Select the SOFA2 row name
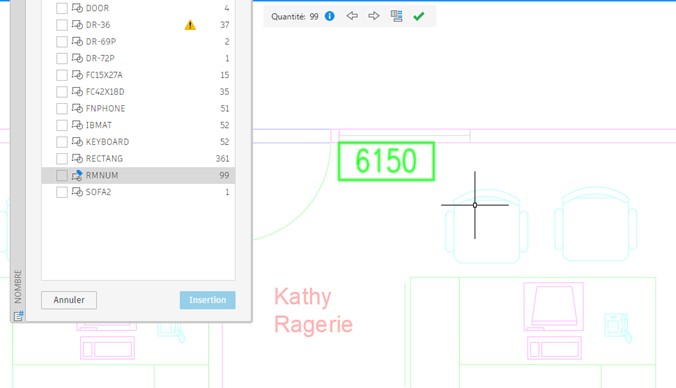Screen dimensions: 676x388 (98, 192)
